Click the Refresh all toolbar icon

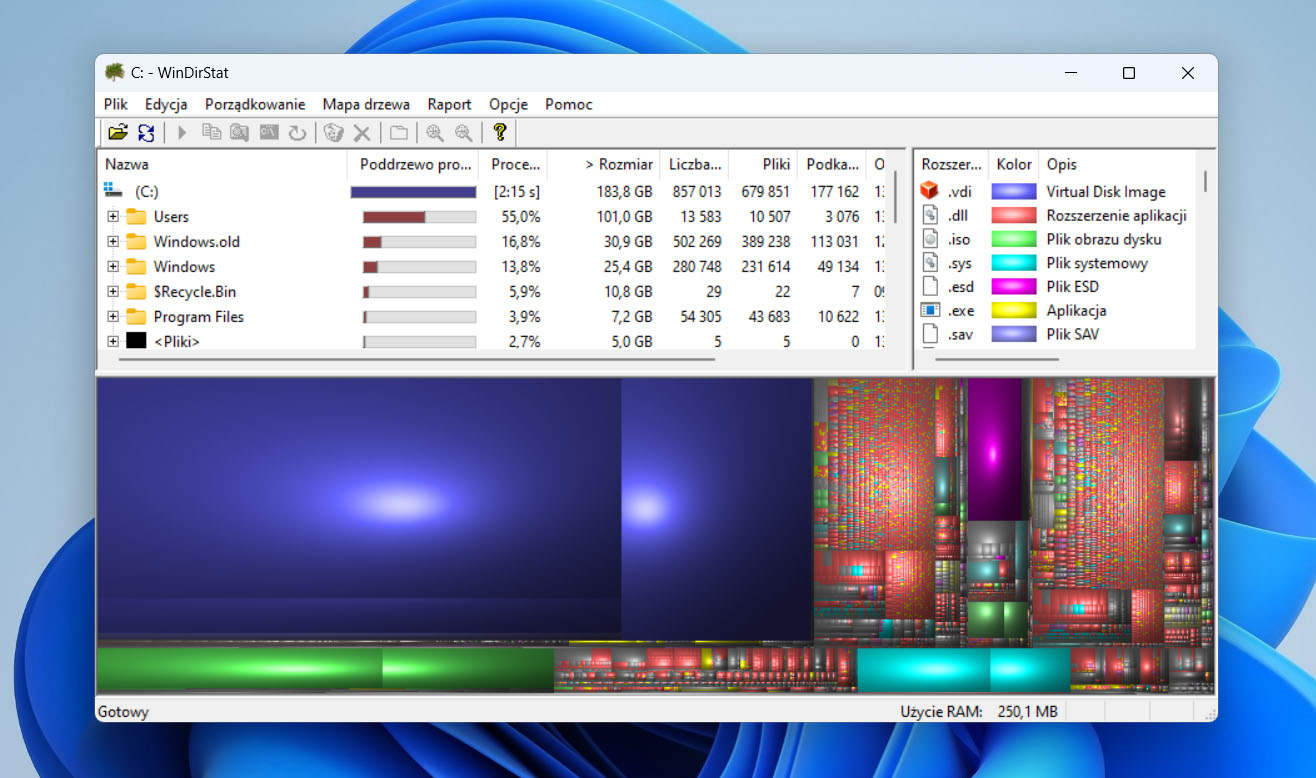pos(146,132)
